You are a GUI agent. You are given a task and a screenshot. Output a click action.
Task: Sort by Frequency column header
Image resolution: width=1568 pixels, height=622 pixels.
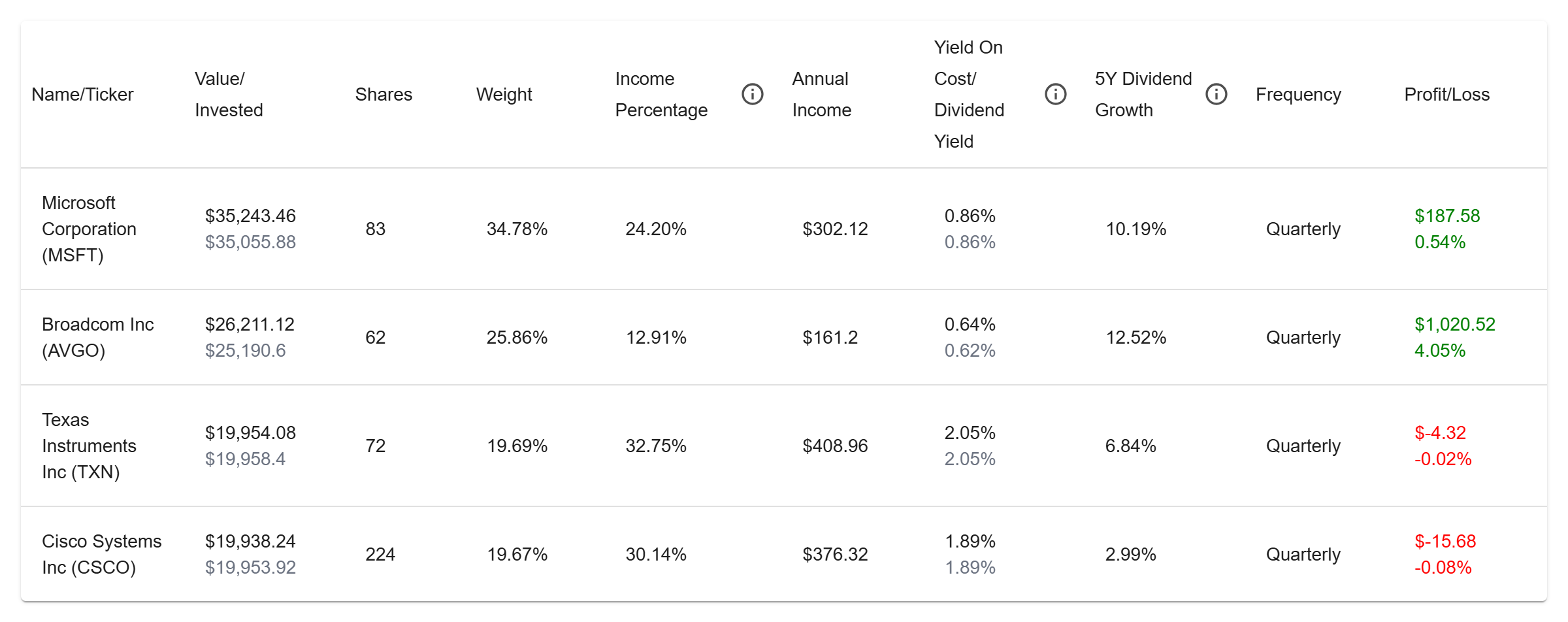1298,95
